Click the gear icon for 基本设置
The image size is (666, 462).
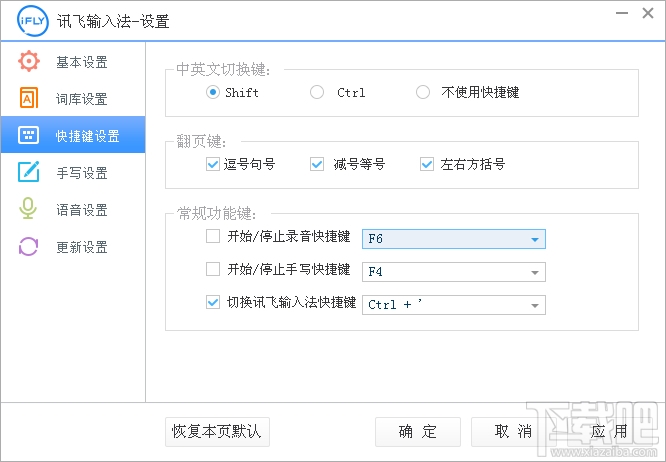(28, 62)
